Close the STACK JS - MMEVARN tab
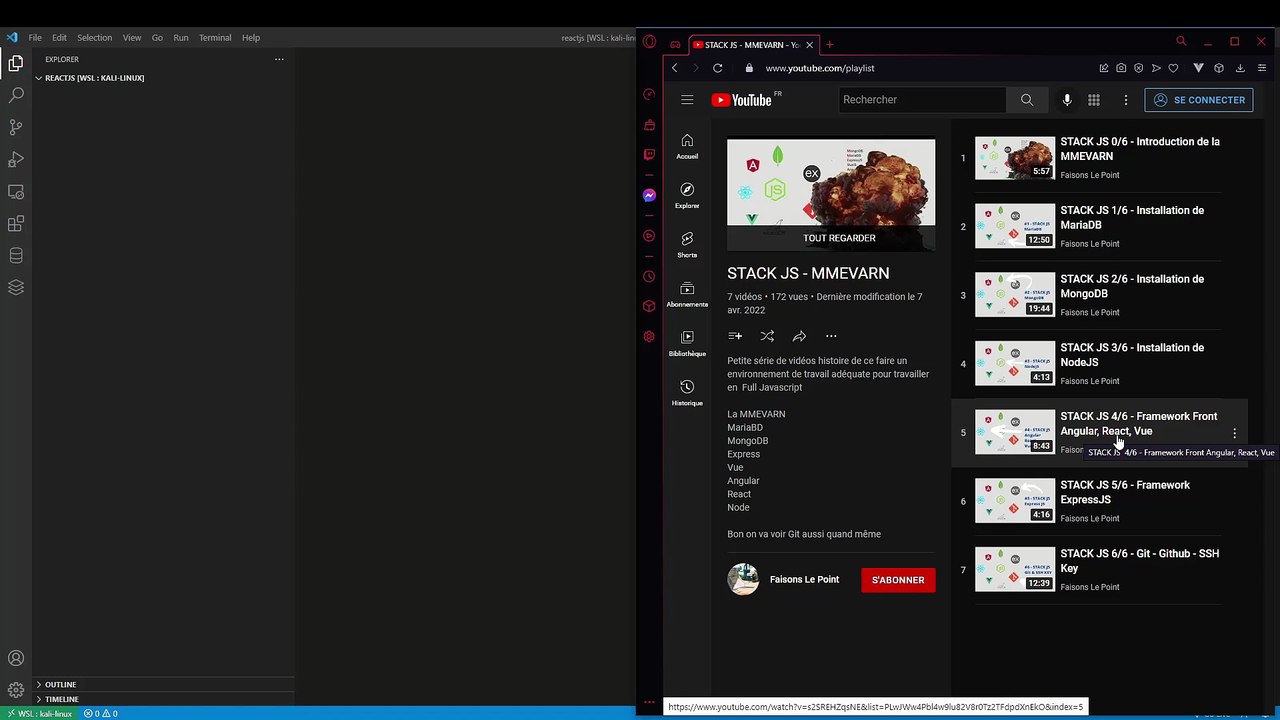 click(809, 44)
